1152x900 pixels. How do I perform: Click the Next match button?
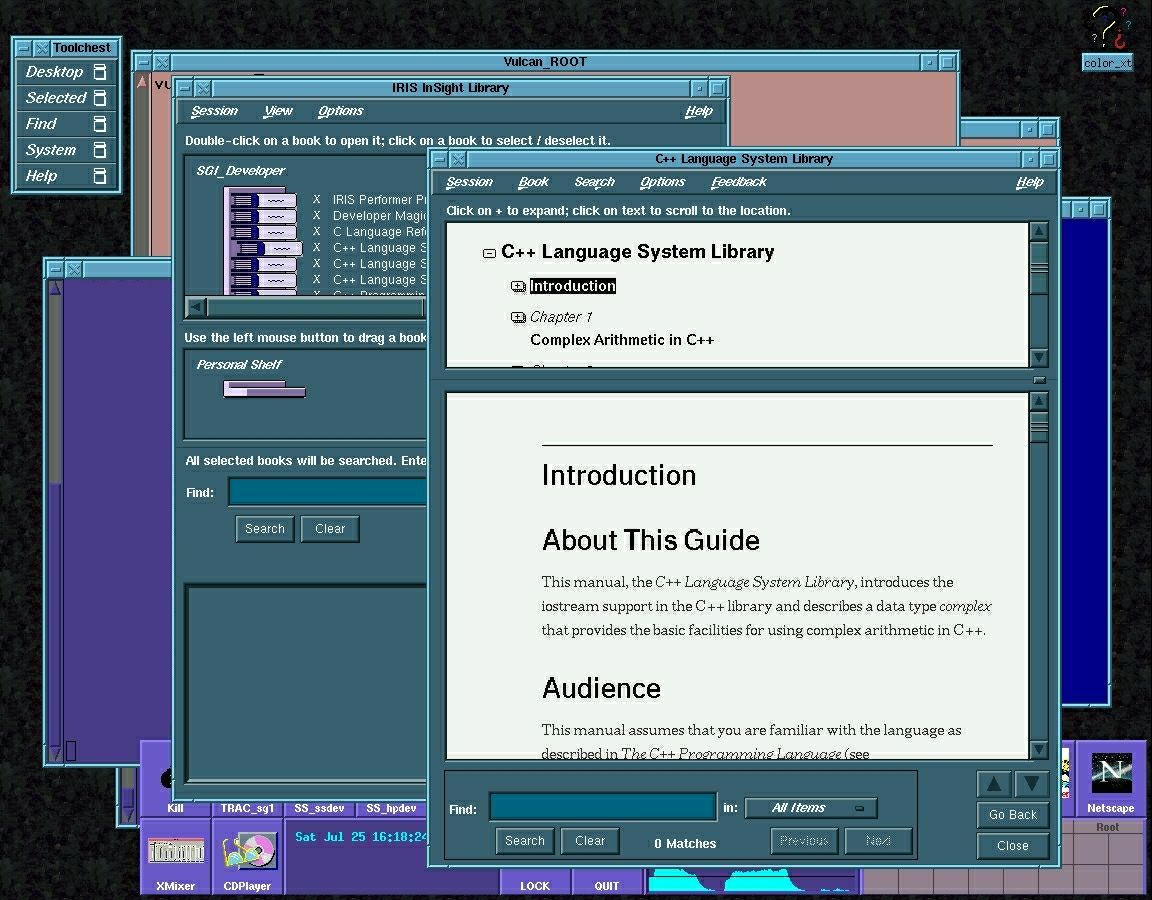(878, 840)
